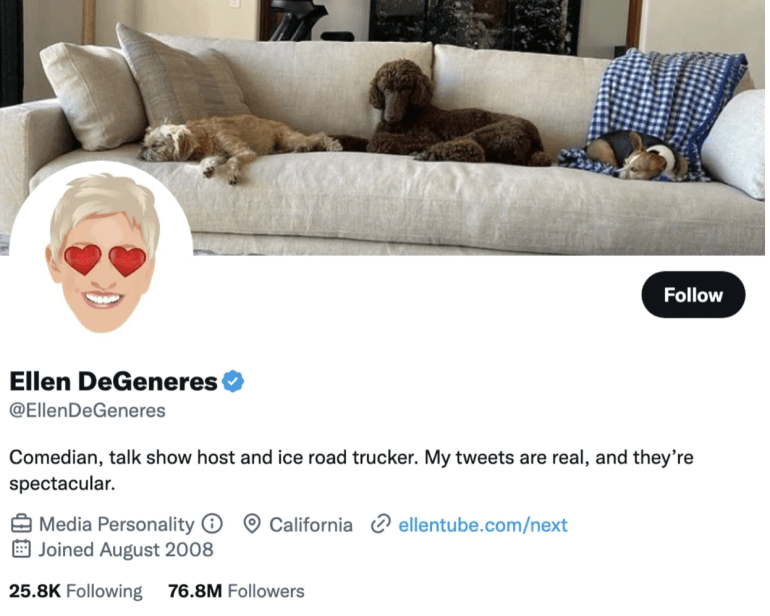The image size is (770, 616).
Task: Click the California location text
Action: click(311, 524)
